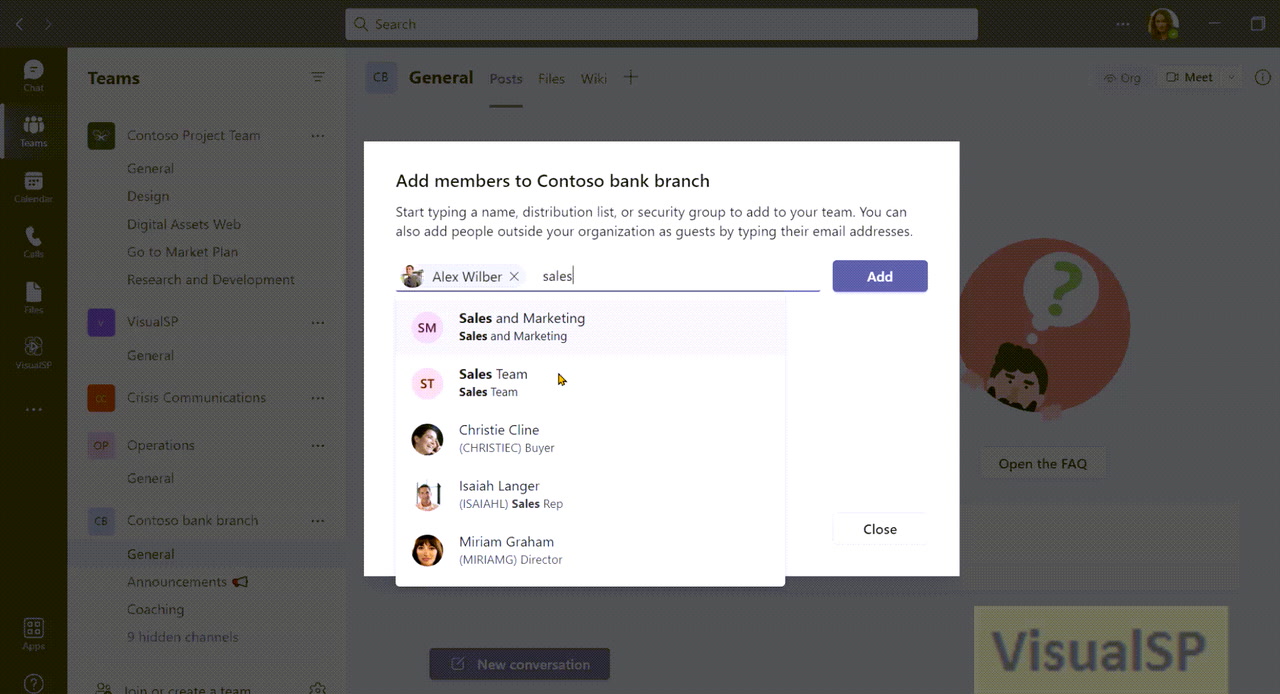View the Org chart
The image size is (1280, 694).
(x=1121, y=77)
